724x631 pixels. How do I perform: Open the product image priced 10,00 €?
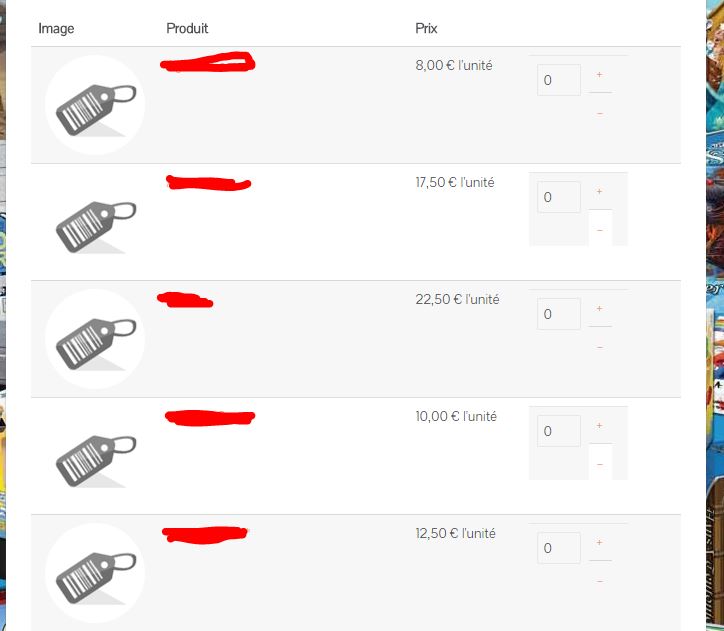point(95,456)
